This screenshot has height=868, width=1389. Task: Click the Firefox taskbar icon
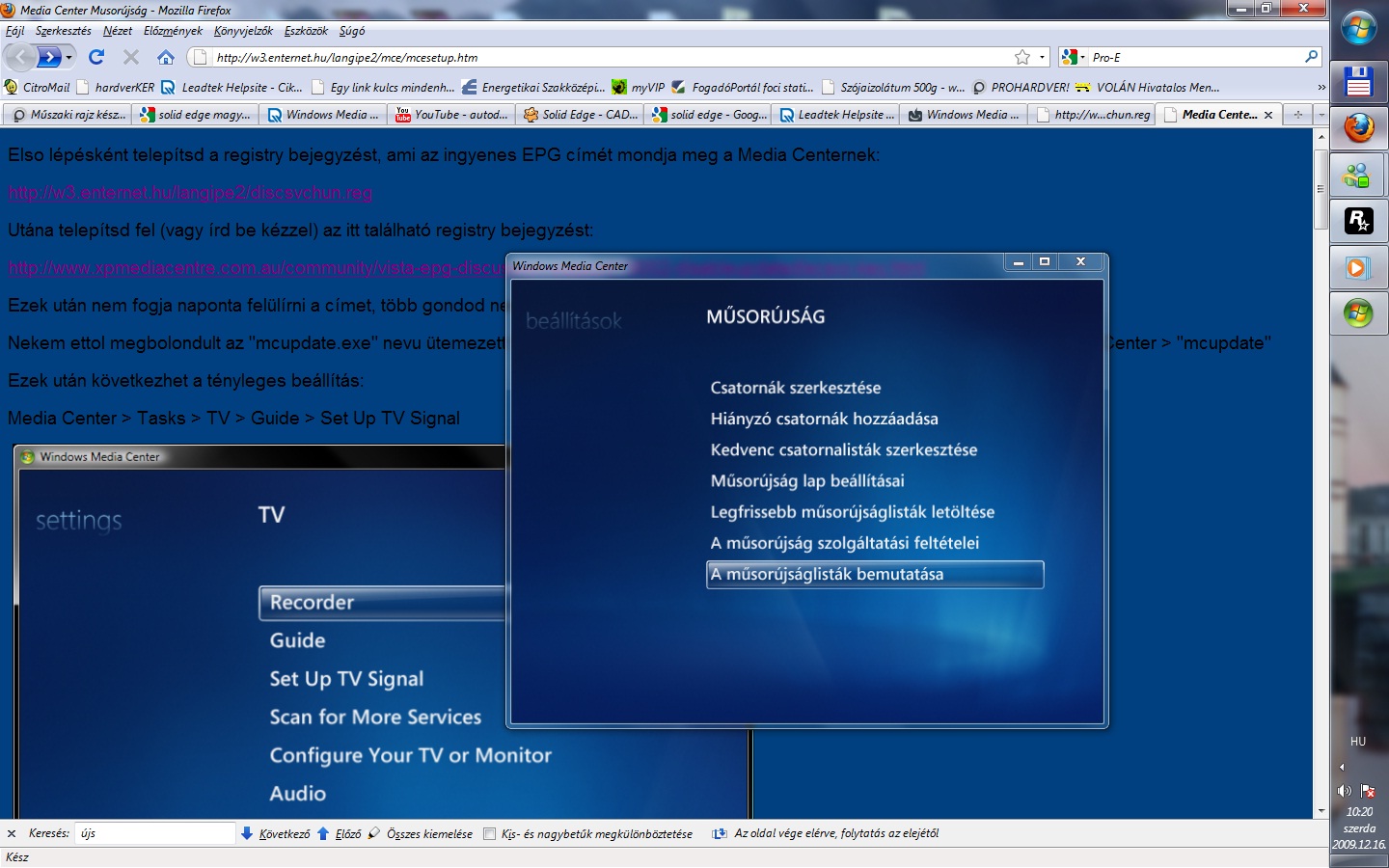click(1358, 128)
